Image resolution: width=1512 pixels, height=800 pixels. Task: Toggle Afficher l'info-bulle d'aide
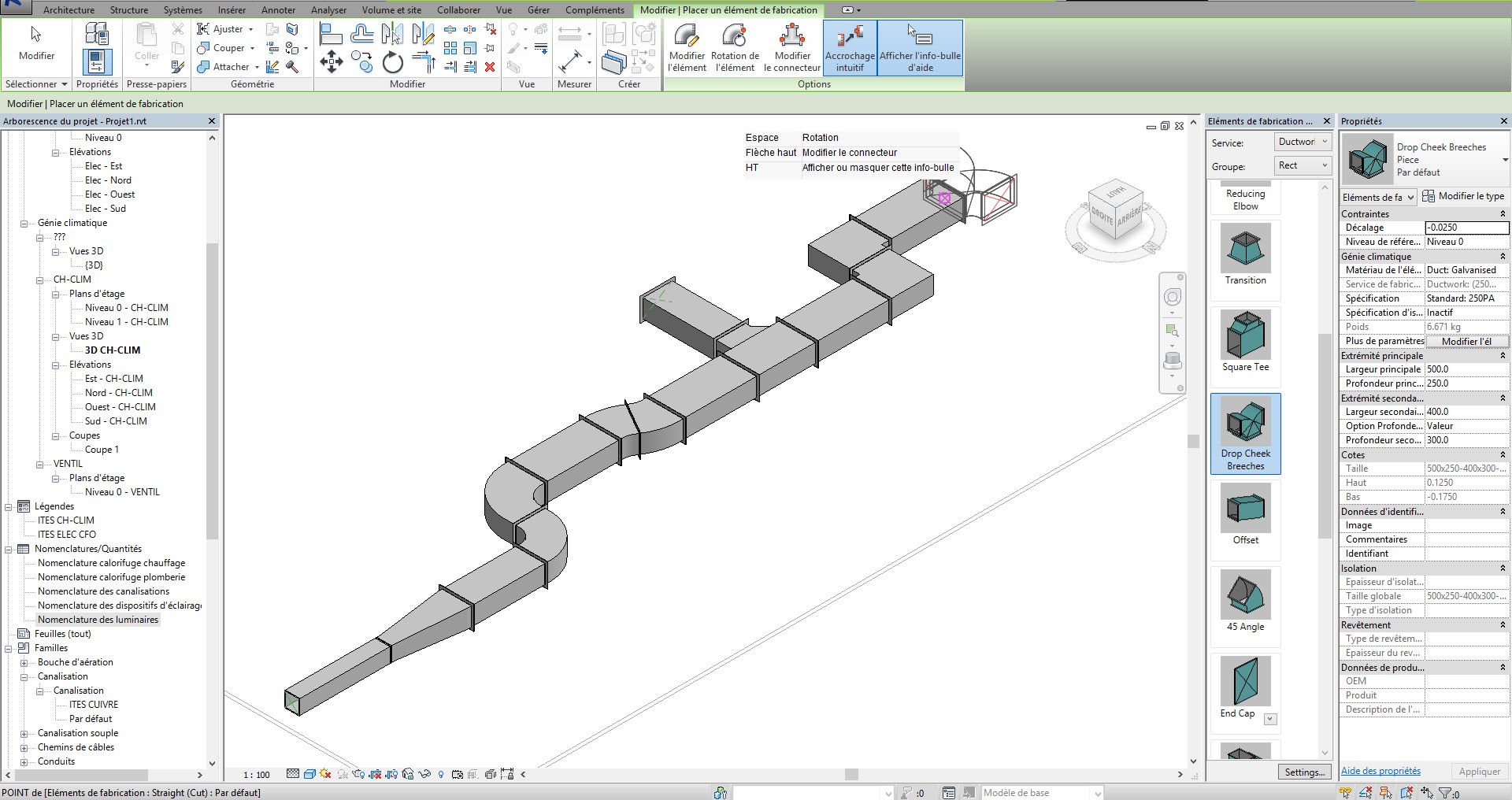pyautogui.click(x=920, y=47)
